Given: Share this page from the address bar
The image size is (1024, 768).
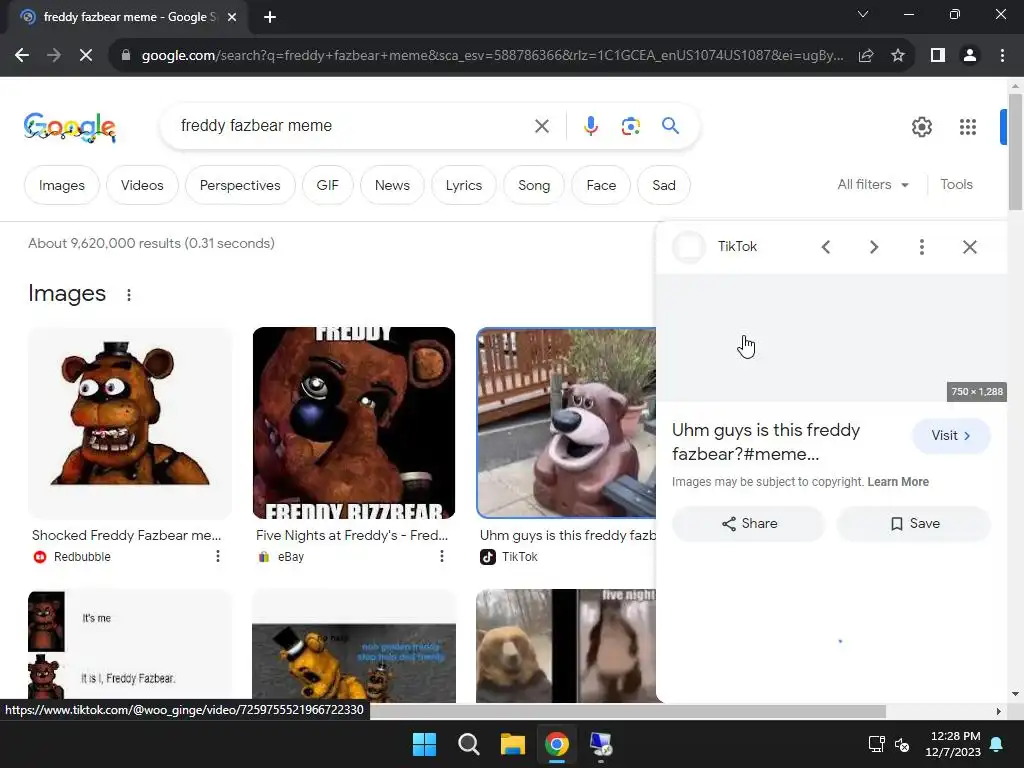Looking at the screenshot, I should (866, 56).
